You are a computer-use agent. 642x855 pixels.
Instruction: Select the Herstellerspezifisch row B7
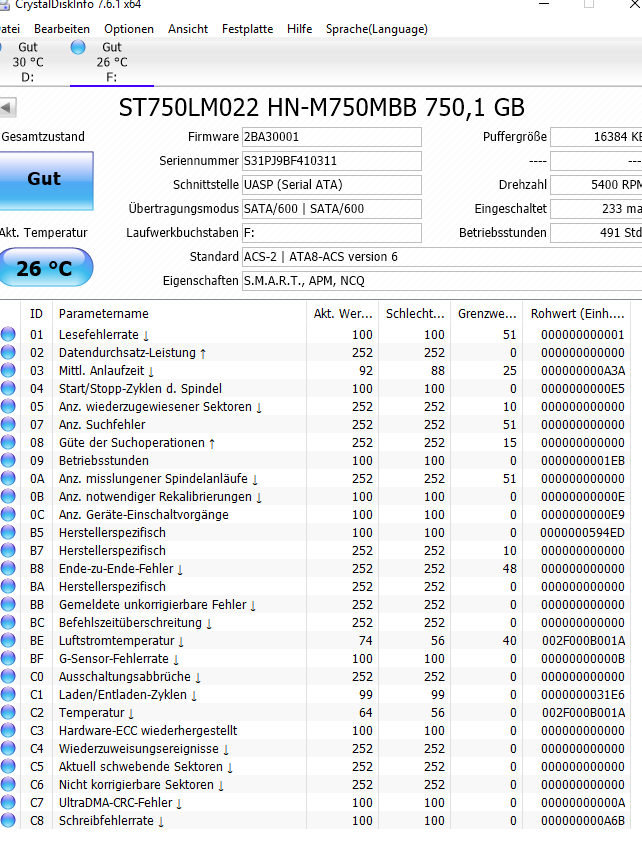315,550
